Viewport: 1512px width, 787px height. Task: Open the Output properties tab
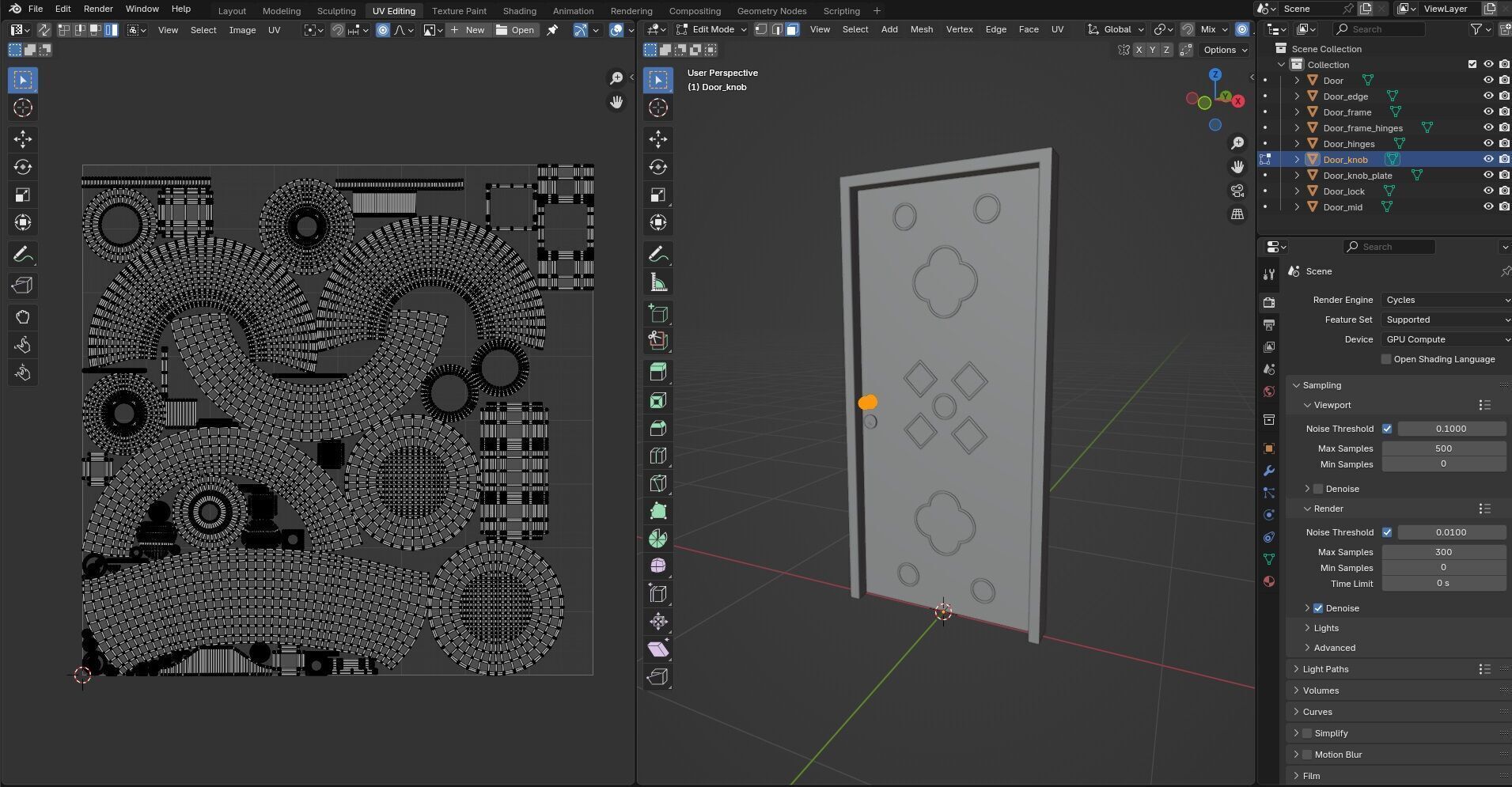tap(1269, 325)
